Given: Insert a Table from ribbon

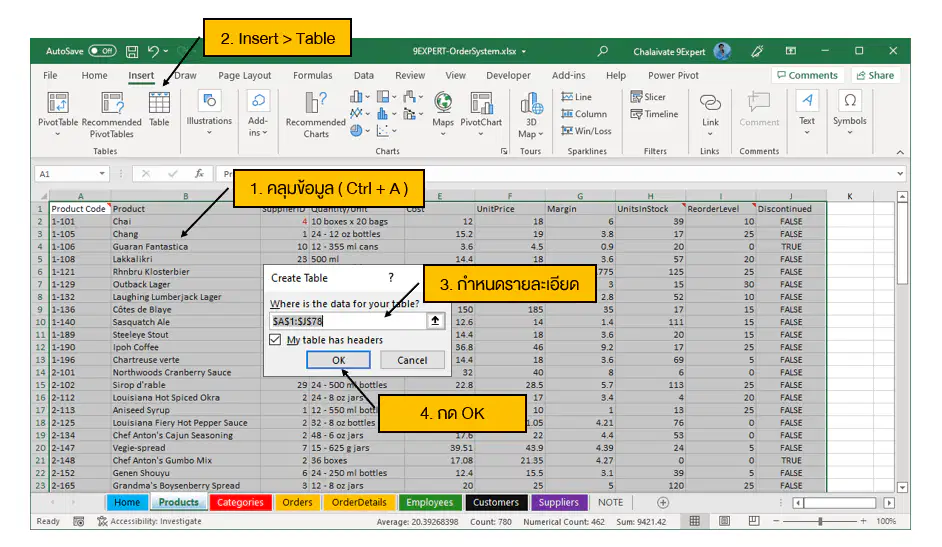Looking at the screenshot, I should (159, 109).
